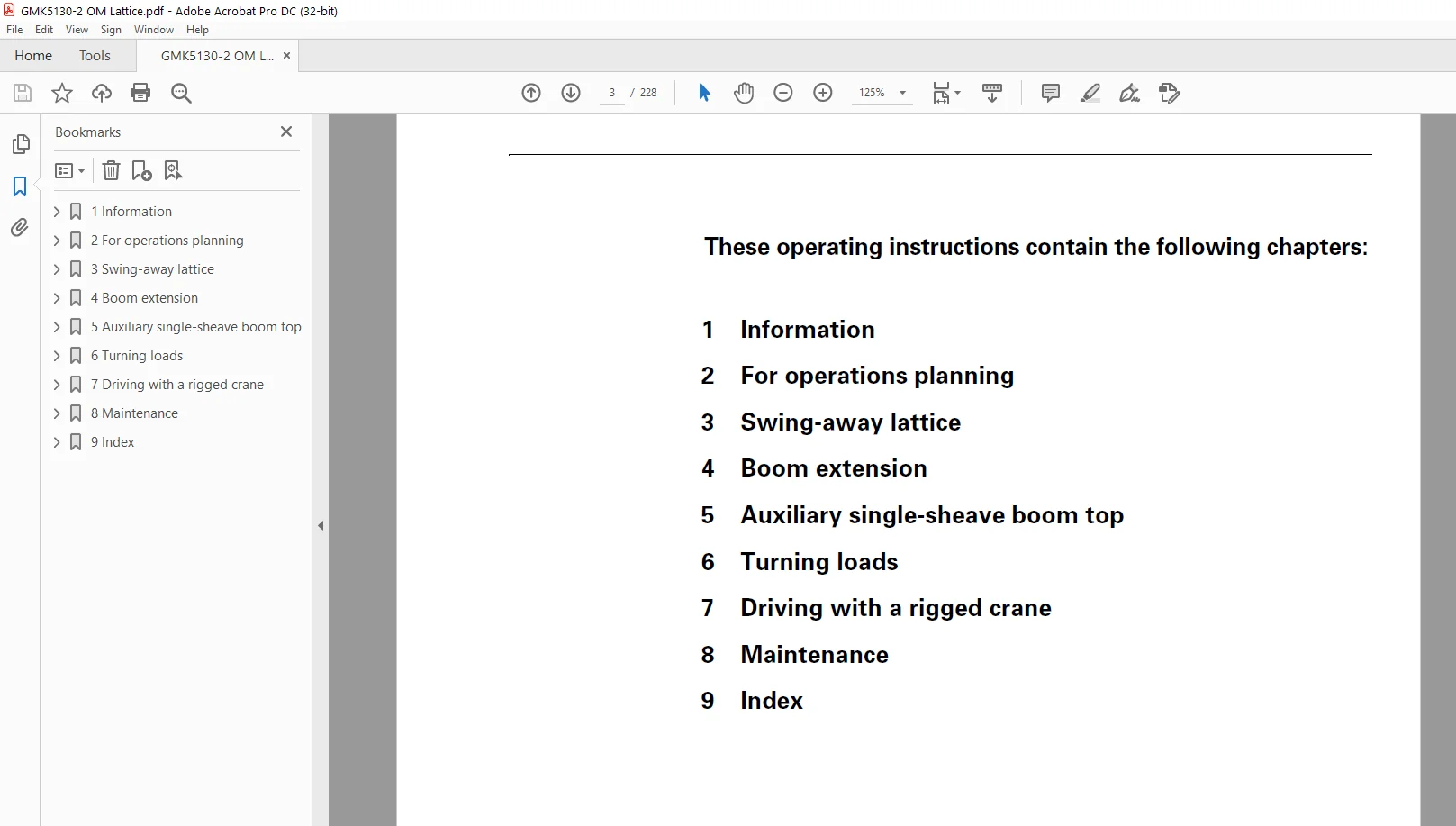Click the page number input field
1456x826 pixels.
pos(612,93)
